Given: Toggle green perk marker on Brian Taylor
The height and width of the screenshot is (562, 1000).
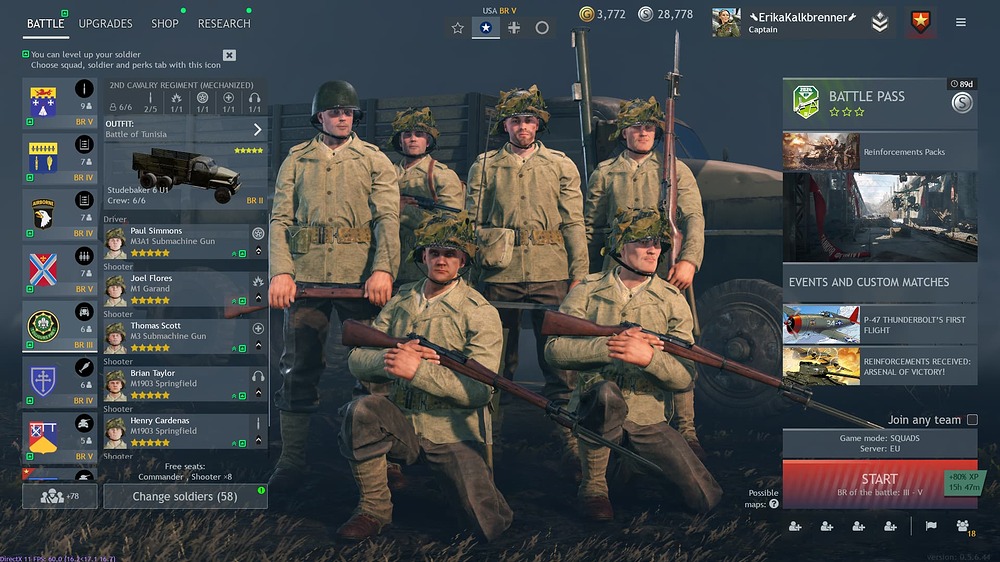Looking at the screenshot, I should pos(242,396).
